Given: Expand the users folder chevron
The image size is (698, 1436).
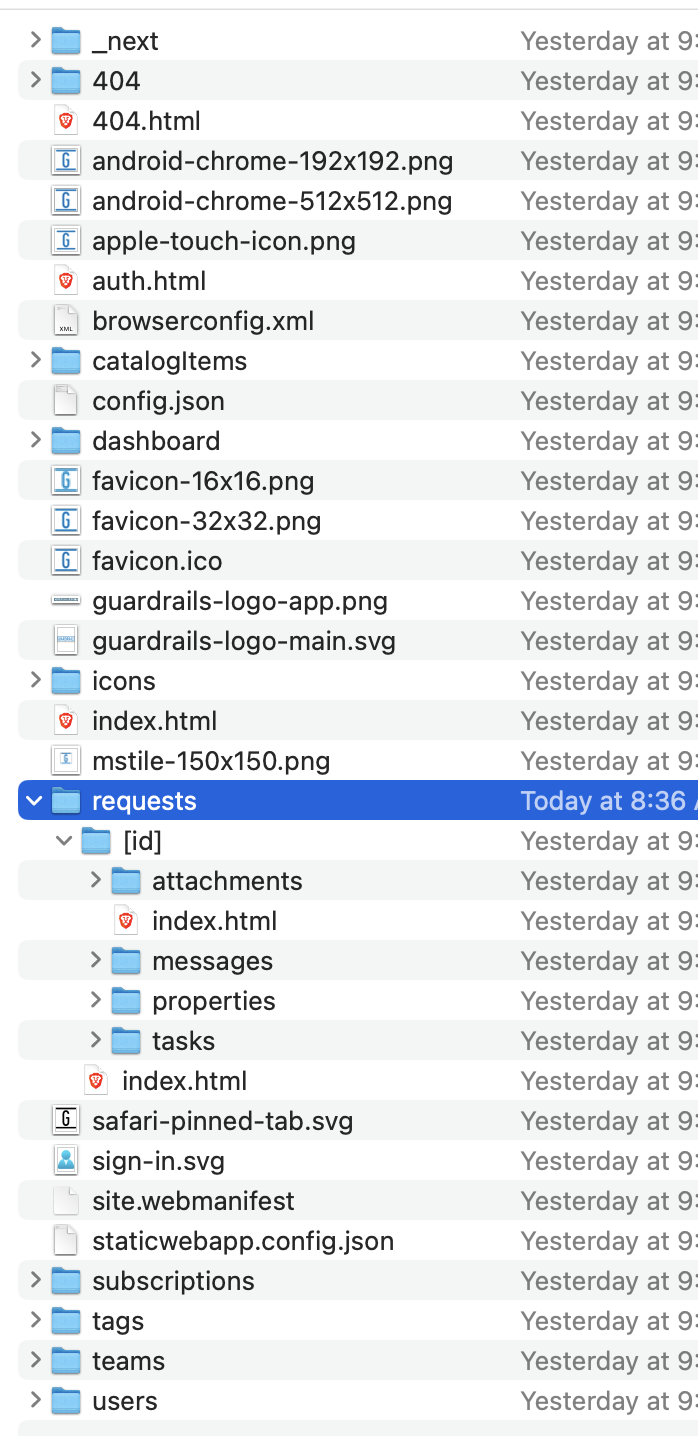Looking at the screenshot, I should pyautogui.click(x=35, y=1400).
